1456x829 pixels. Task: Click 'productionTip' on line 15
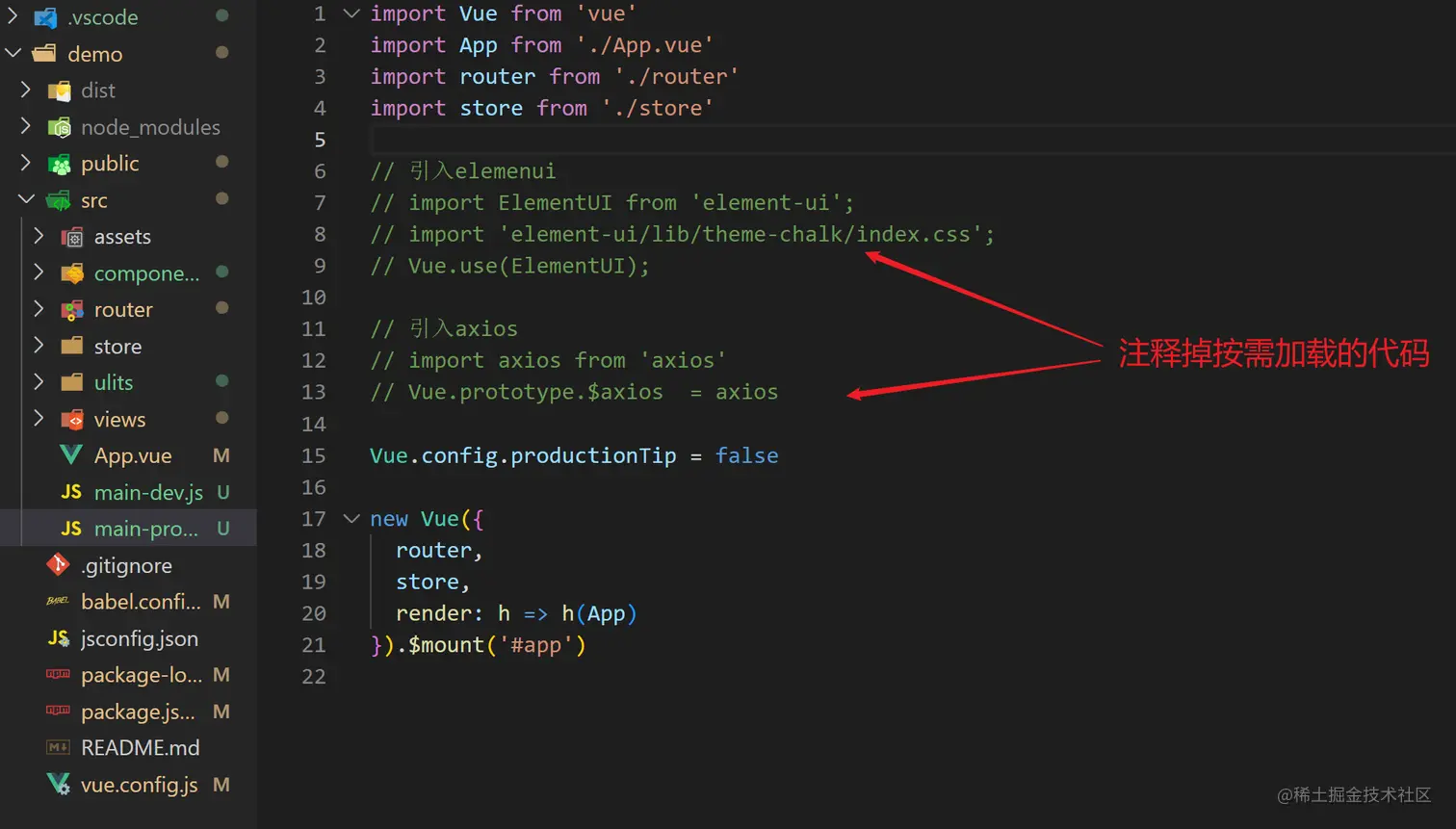pos(593,455)
